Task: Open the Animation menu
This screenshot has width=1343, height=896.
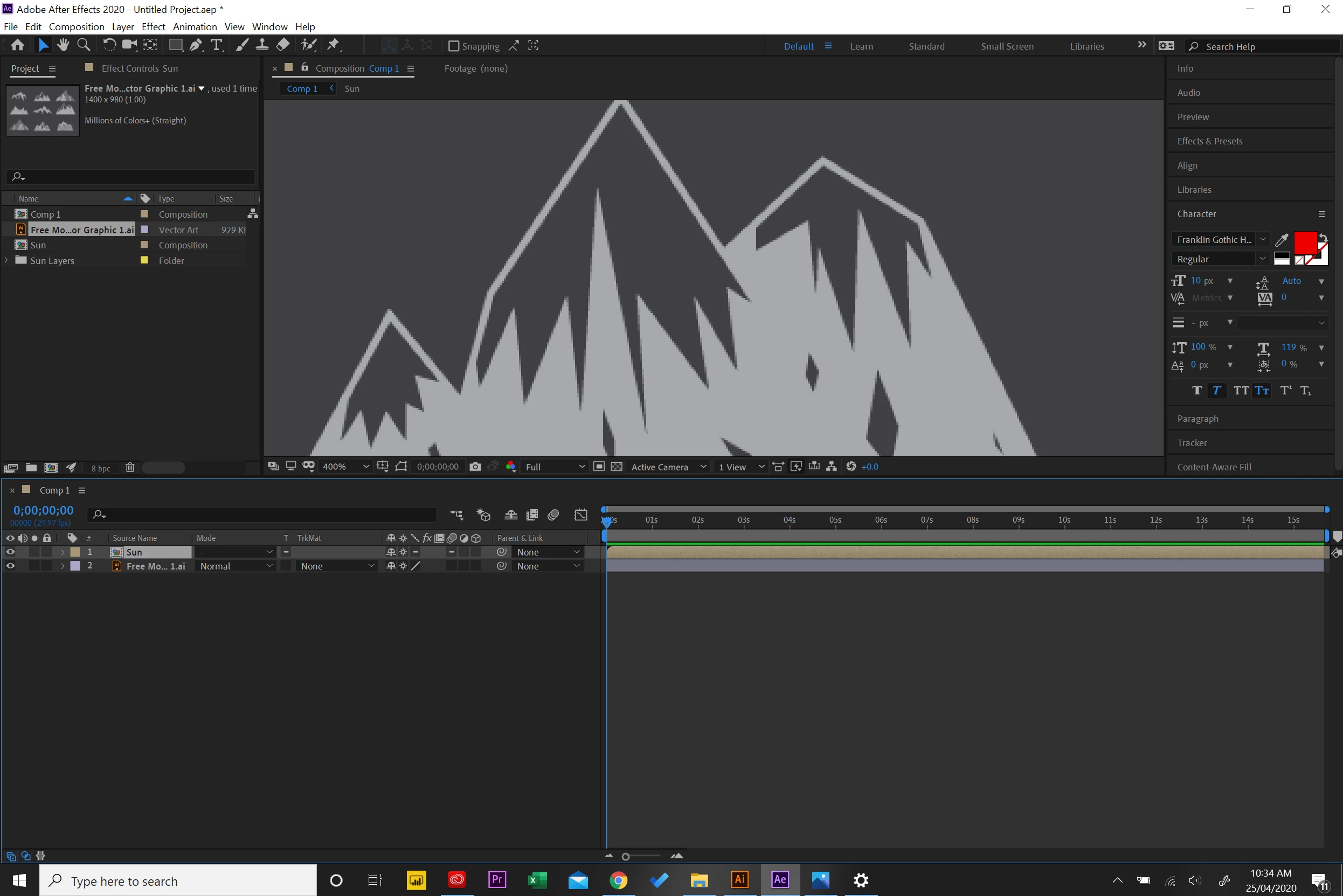Action: coord(195,26)
